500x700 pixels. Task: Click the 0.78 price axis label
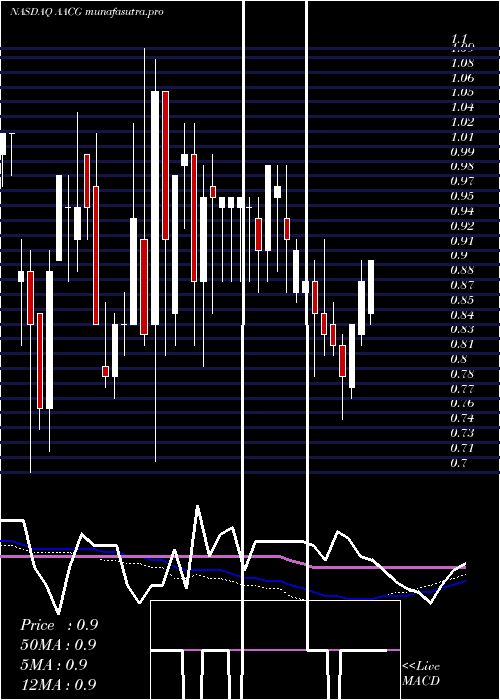[x=463, y=374]
